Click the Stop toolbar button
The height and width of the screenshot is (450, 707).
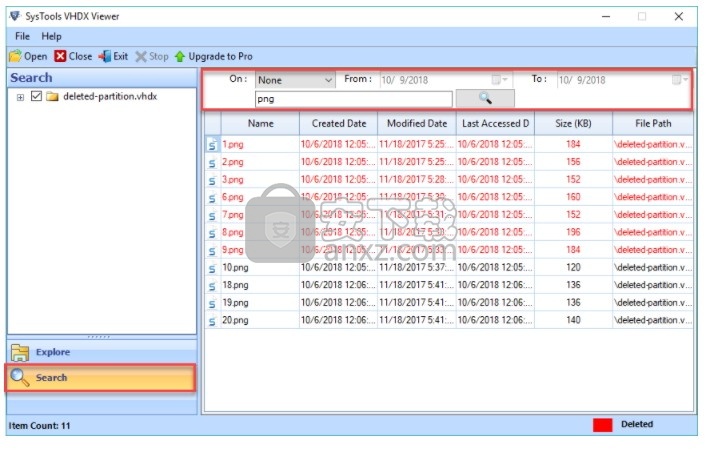click(152, 56)
